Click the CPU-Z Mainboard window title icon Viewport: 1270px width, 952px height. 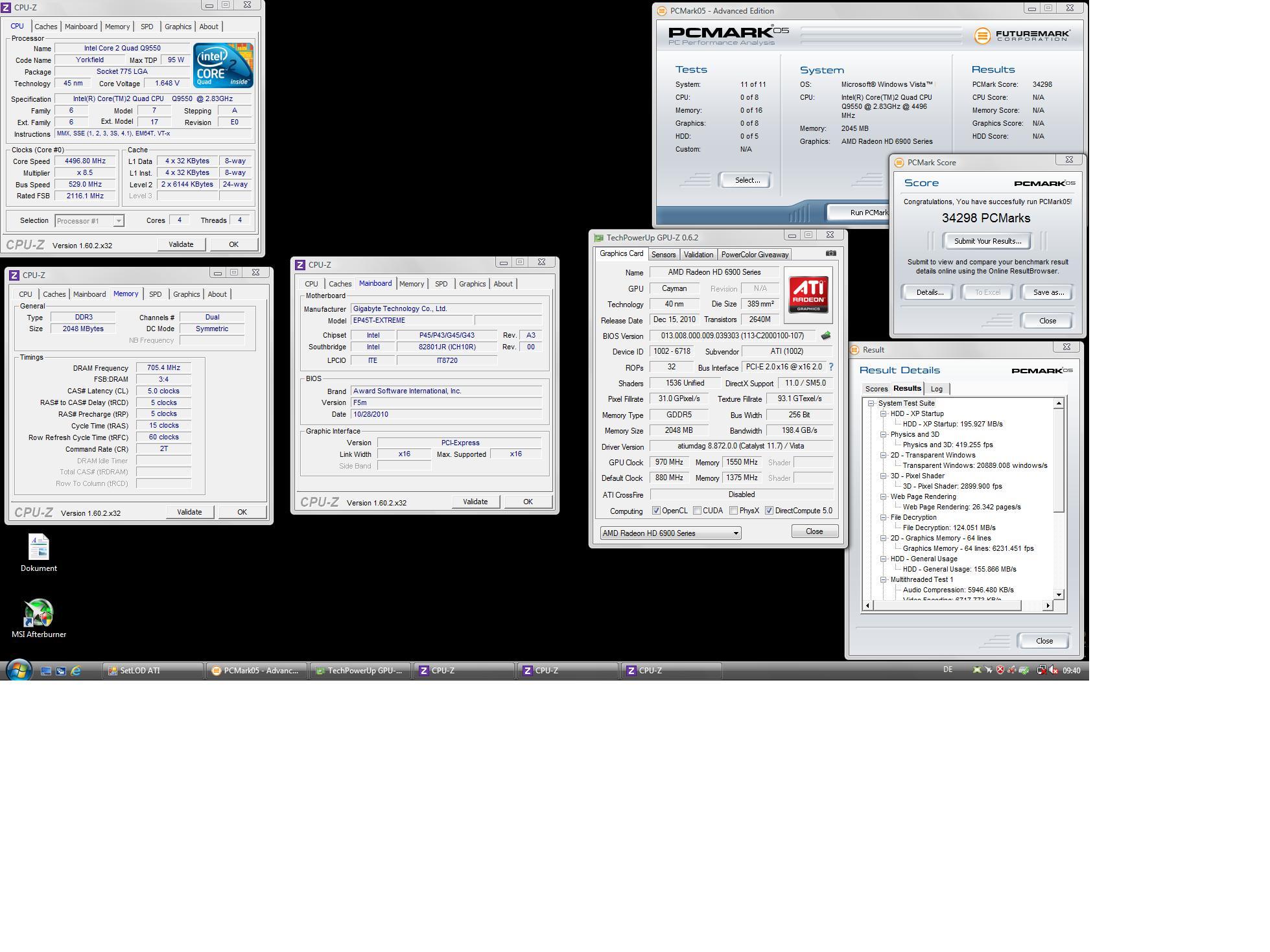coord(300,265)
